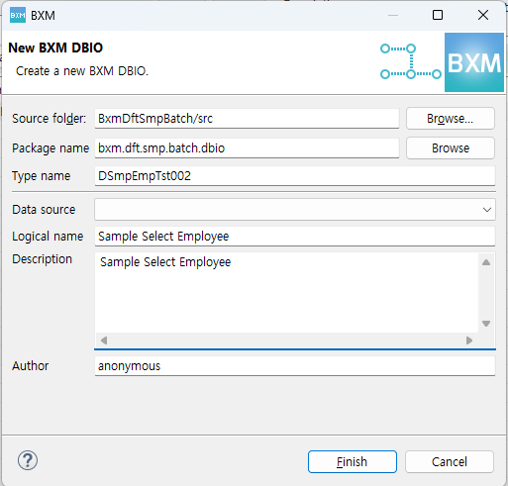Click Description scrollbar up arrow
508x486 pixels.
[x=486, y=262]
